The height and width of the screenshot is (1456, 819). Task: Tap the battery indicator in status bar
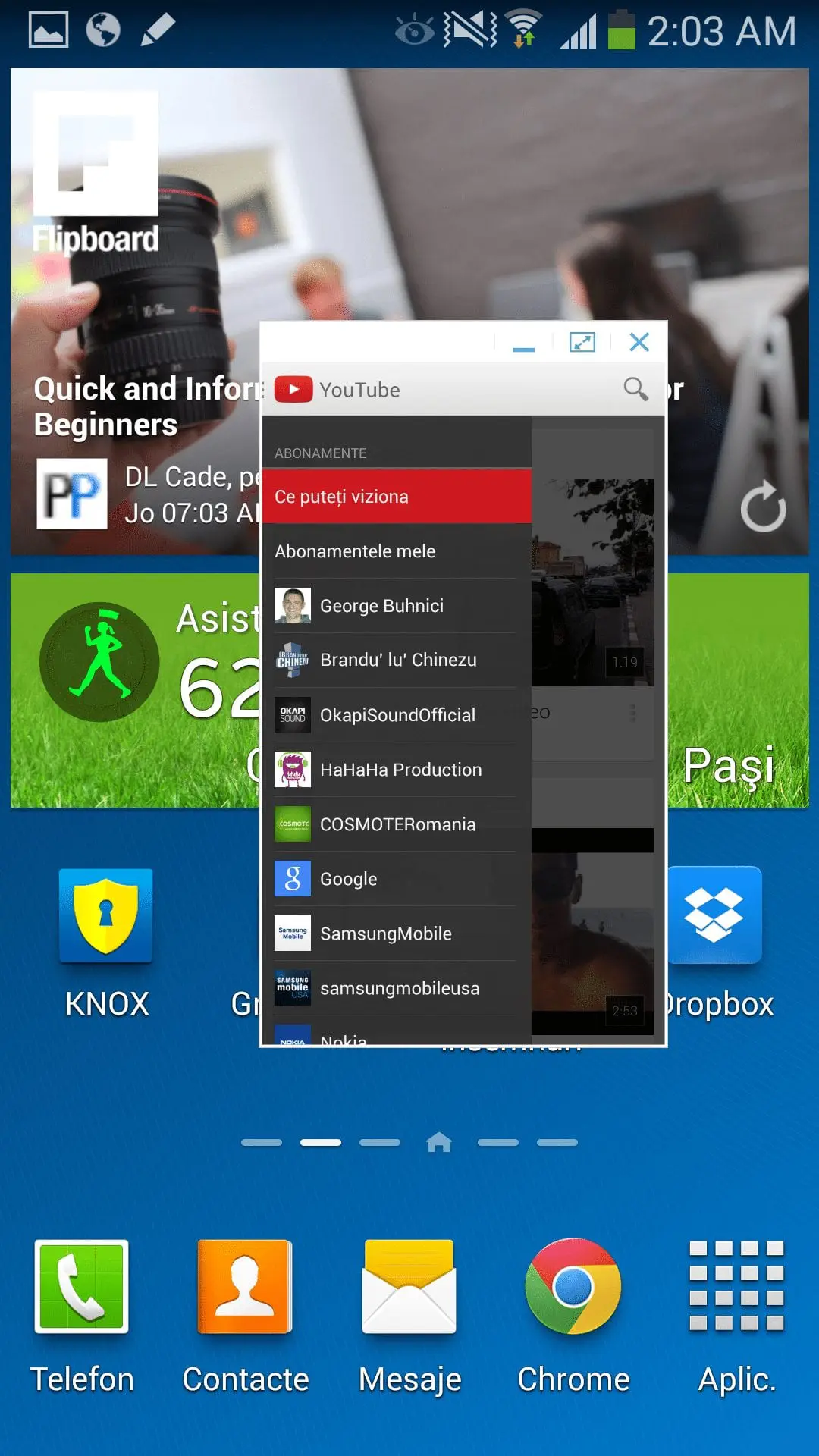tap(621, 30)
